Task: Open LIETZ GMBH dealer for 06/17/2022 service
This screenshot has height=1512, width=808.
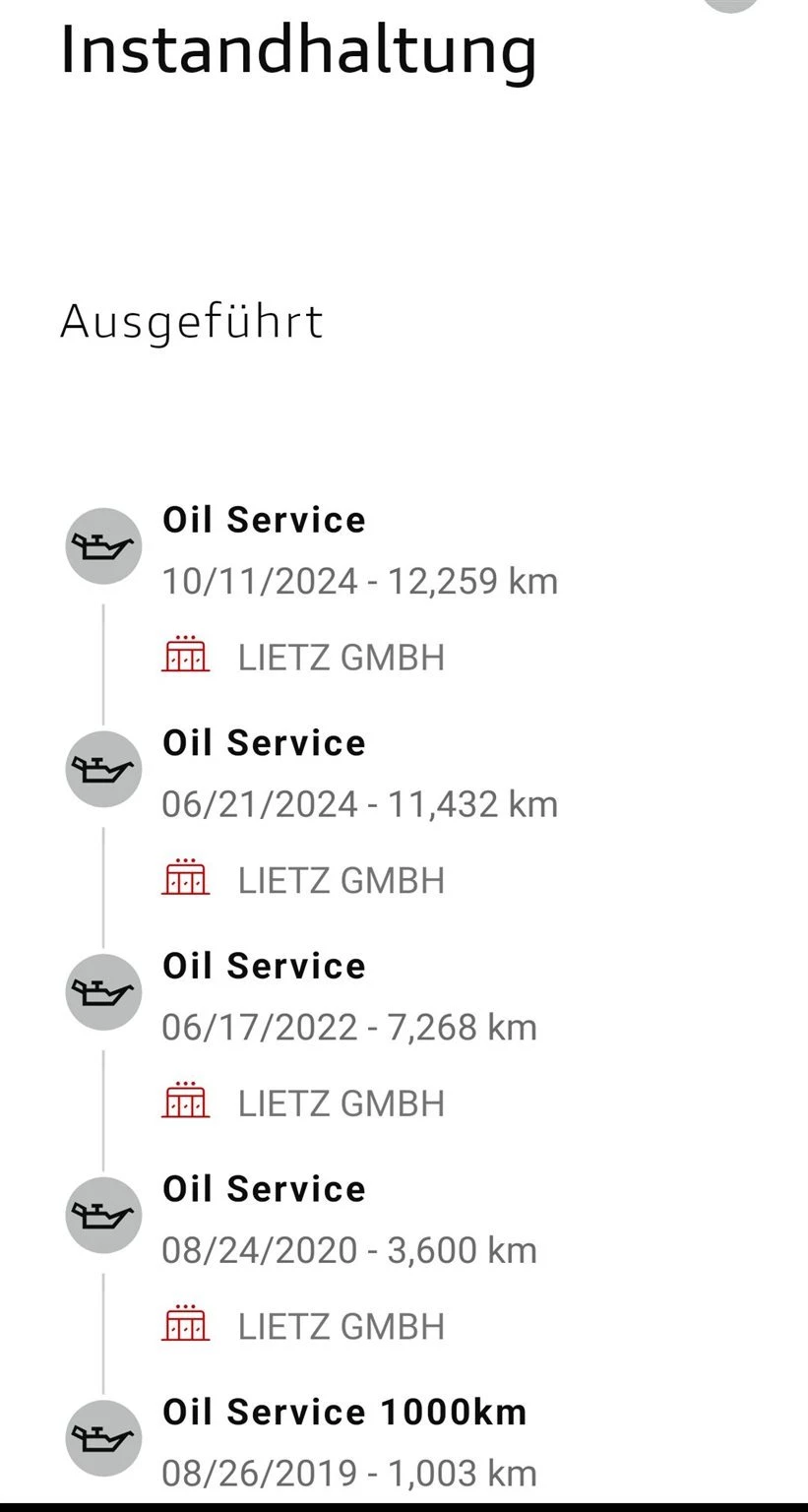Action: tap(341, 1103)
